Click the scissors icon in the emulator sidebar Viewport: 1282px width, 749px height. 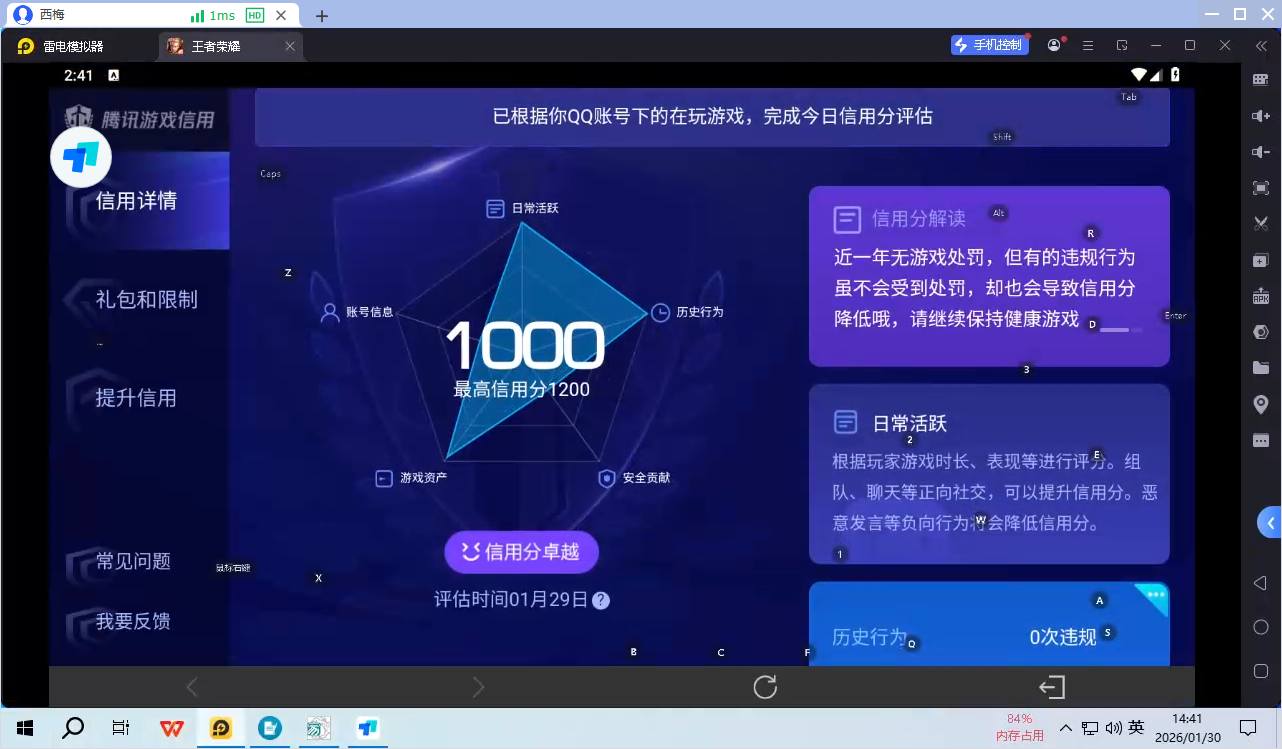click(1261, 223)
